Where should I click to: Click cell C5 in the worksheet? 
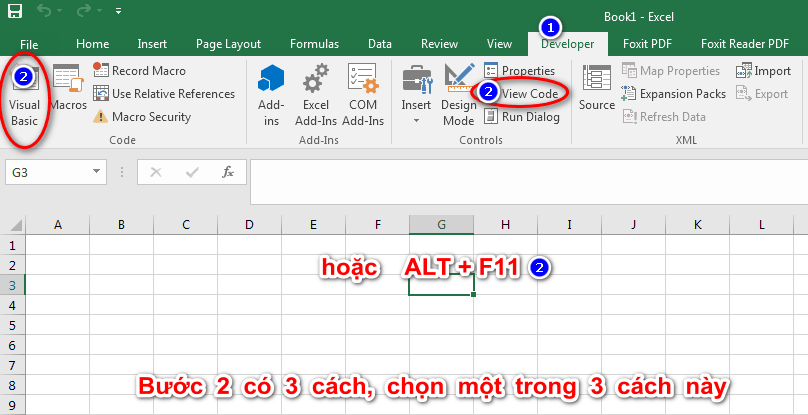tap(186, 325)
